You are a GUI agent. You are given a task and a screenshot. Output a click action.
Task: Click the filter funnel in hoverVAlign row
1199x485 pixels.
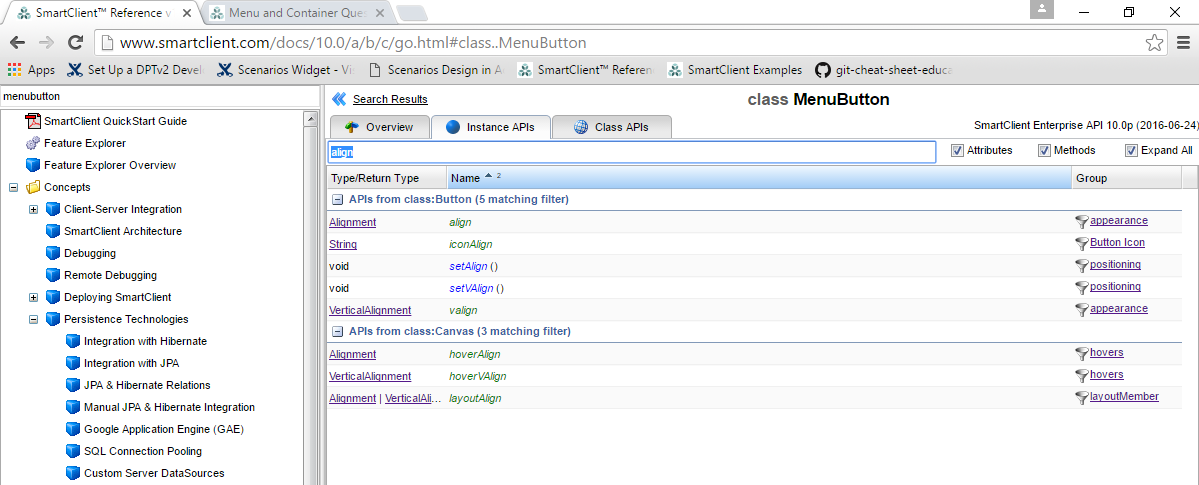1081,376
